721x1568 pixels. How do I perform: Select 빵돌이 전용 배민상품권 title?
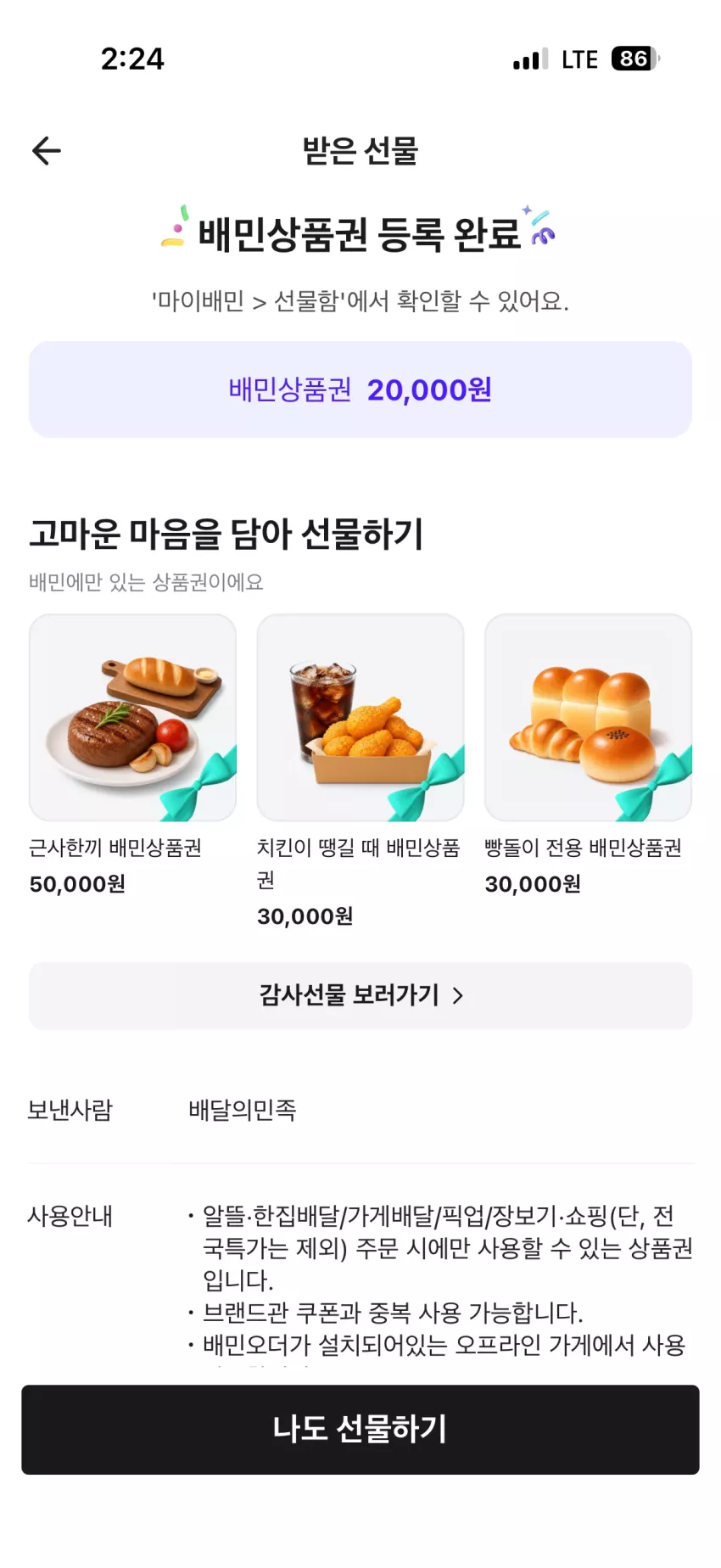pos(583,848)
